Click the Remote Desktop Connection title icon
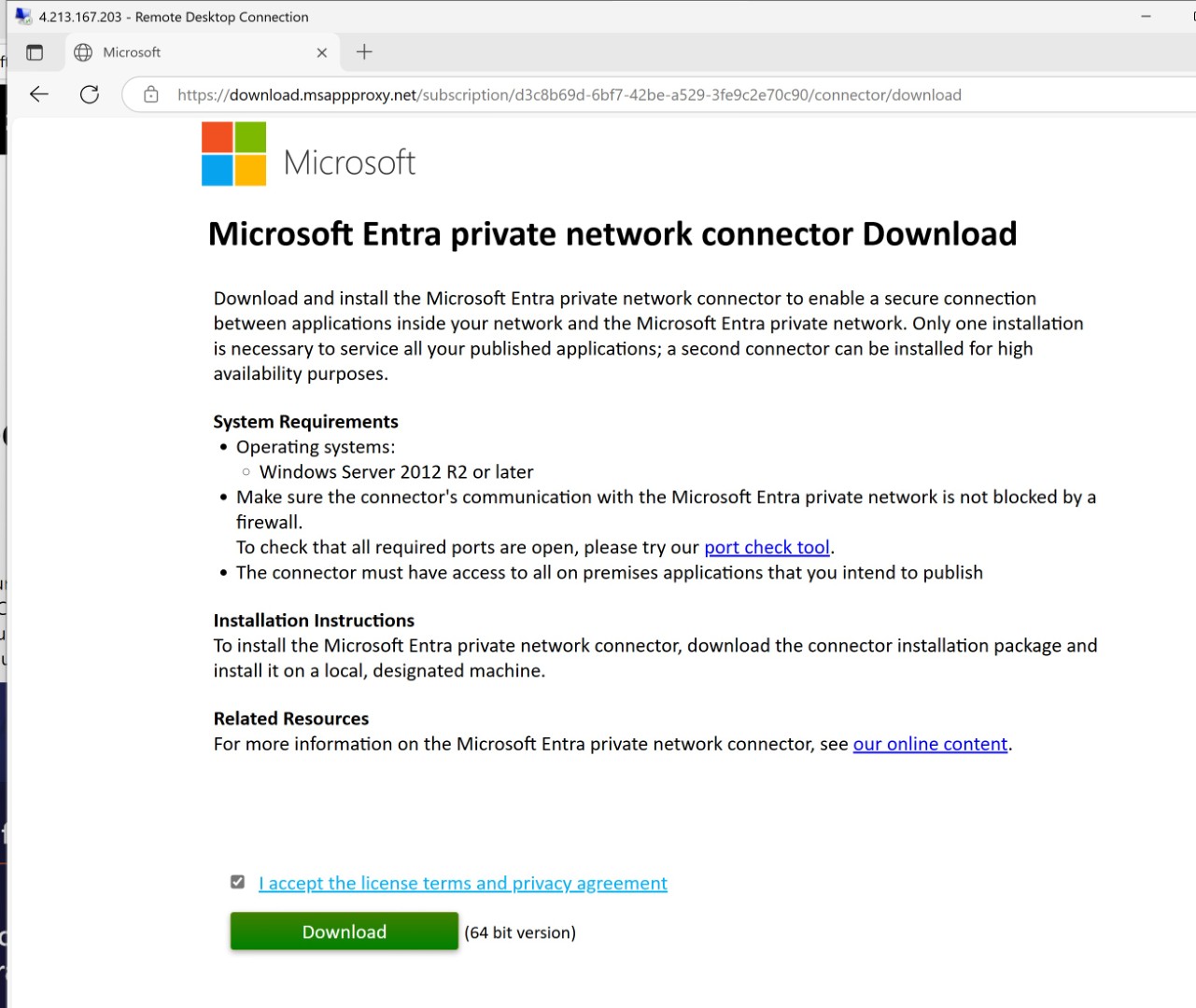Screen dimensions: 1196x1008 click(x=23, y=16)
